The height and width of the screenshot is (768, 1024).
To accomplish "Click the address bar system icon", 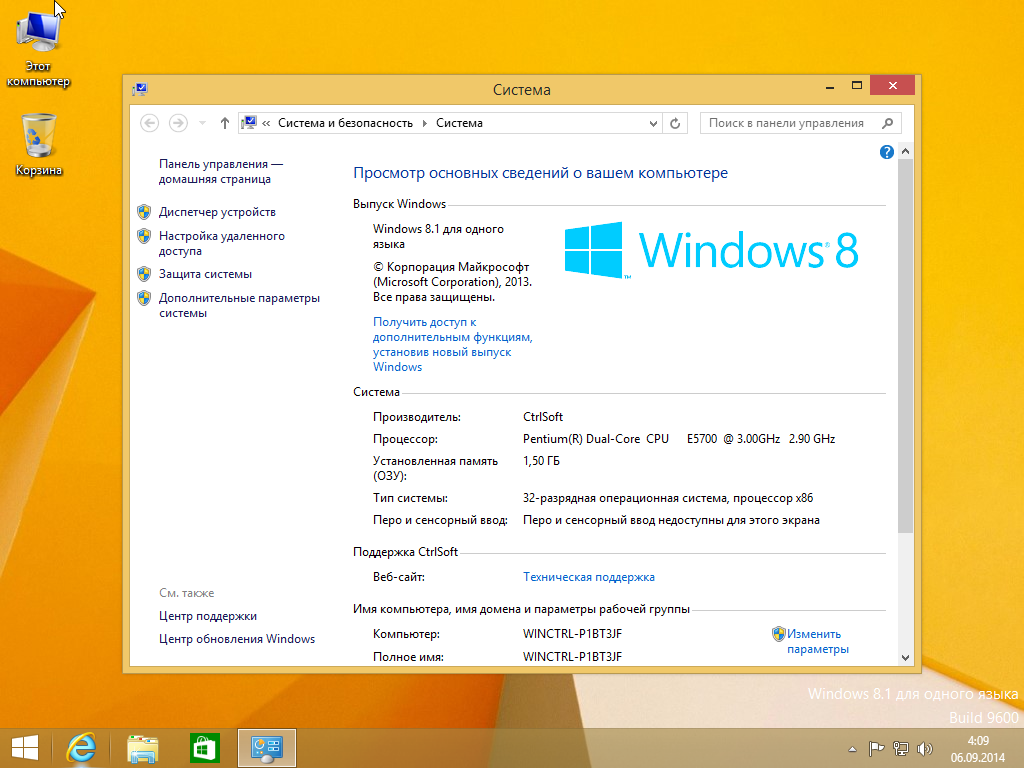I will tap(249, 123).
